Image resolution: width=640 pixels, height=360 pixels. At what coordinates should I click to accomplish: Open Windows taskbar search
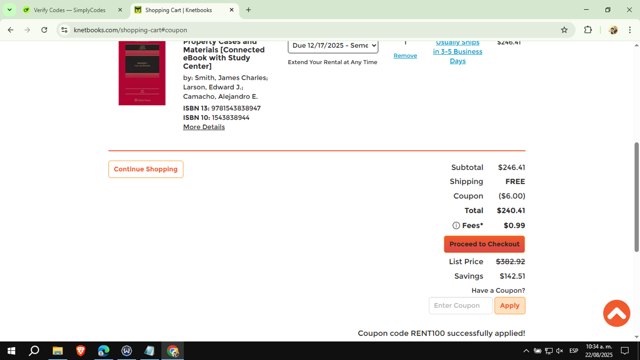(x=34, y=351)
